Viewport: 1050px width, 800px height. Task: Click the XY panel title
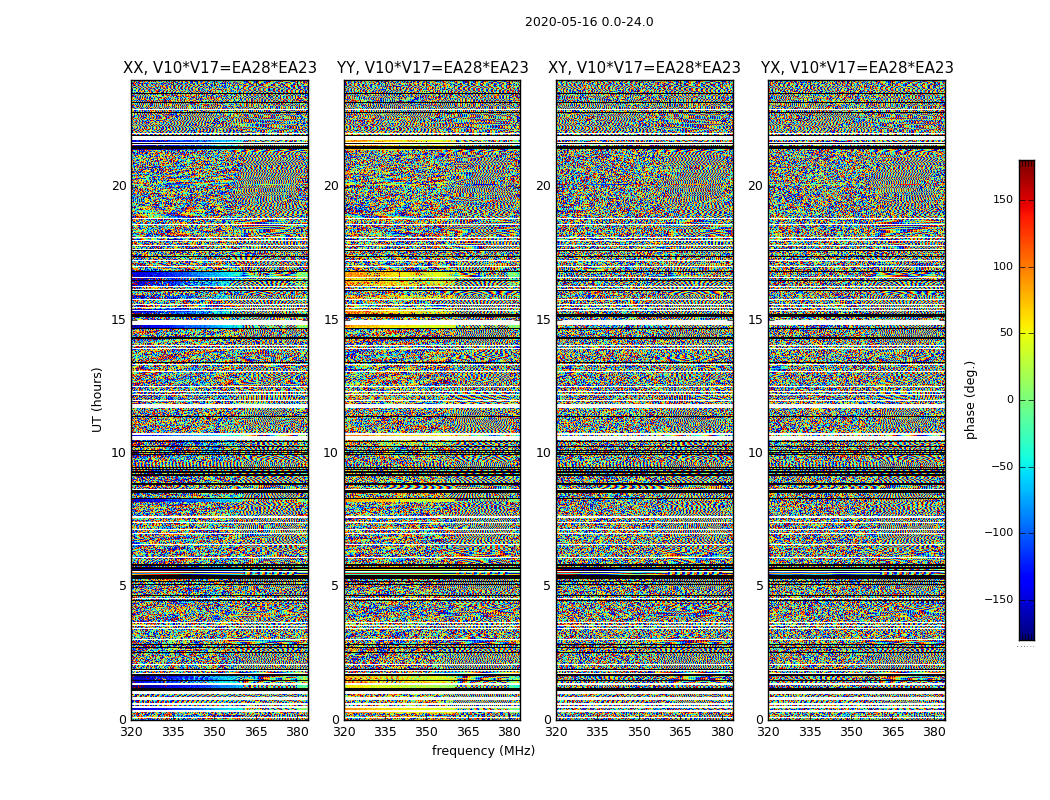click(x=644, y=68)
